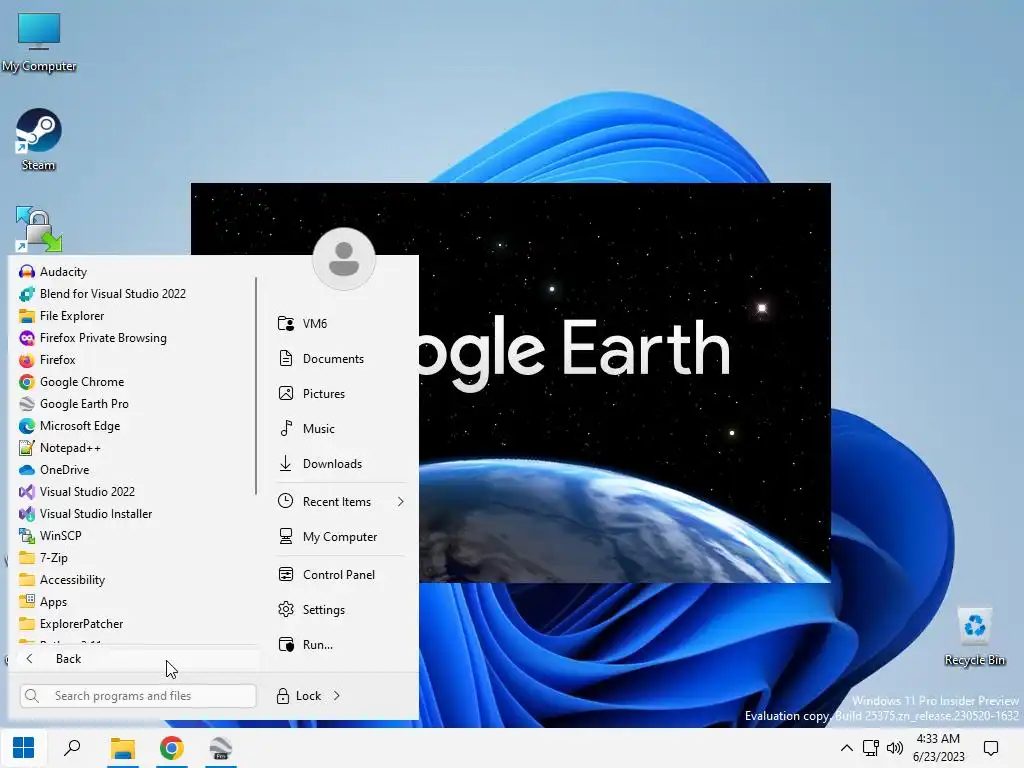Select the Steam desktop shortcut
This screenshot has width=1024, height=768.
[x=39, y=140]
